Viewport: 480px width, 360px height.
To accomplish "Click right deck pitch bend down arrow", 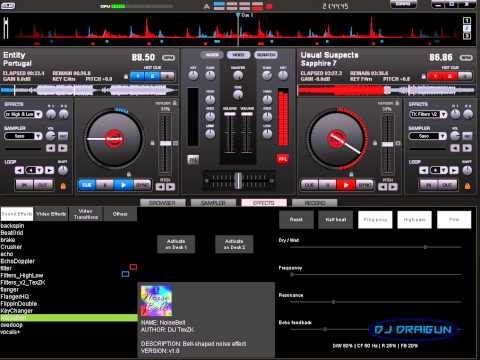I will click(383, 187).
